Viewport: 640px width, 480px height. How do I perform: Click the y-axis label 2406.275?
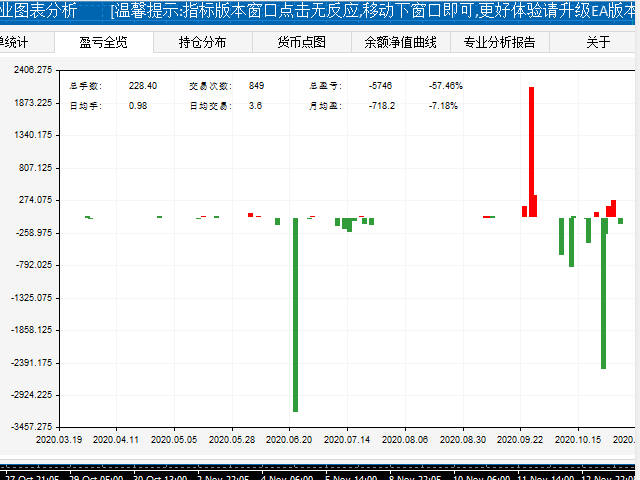click(33, 70)
